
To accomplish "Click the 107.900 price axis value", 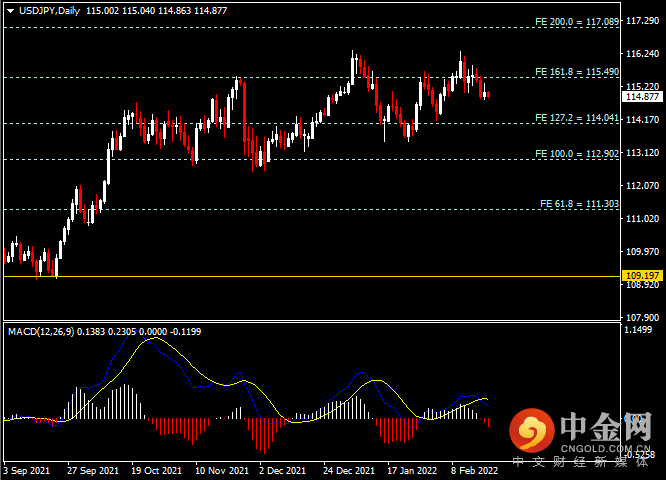I will (643, 317).
